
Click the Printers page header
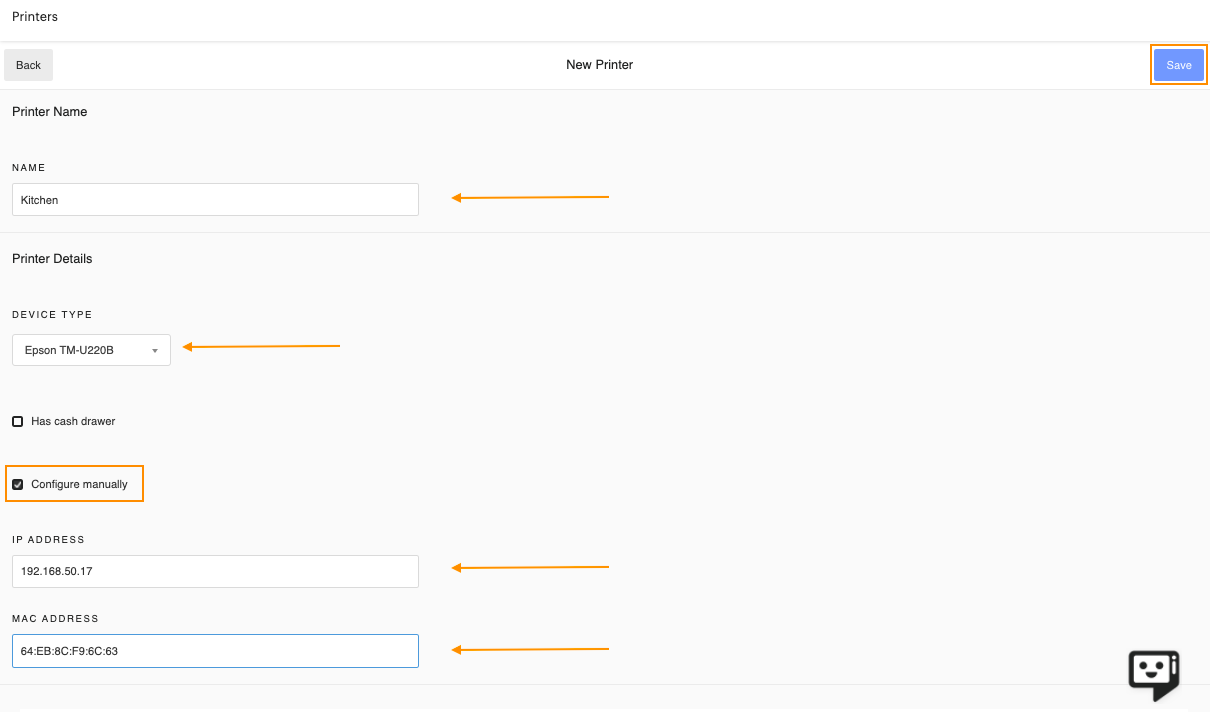[x=35, y=17]
